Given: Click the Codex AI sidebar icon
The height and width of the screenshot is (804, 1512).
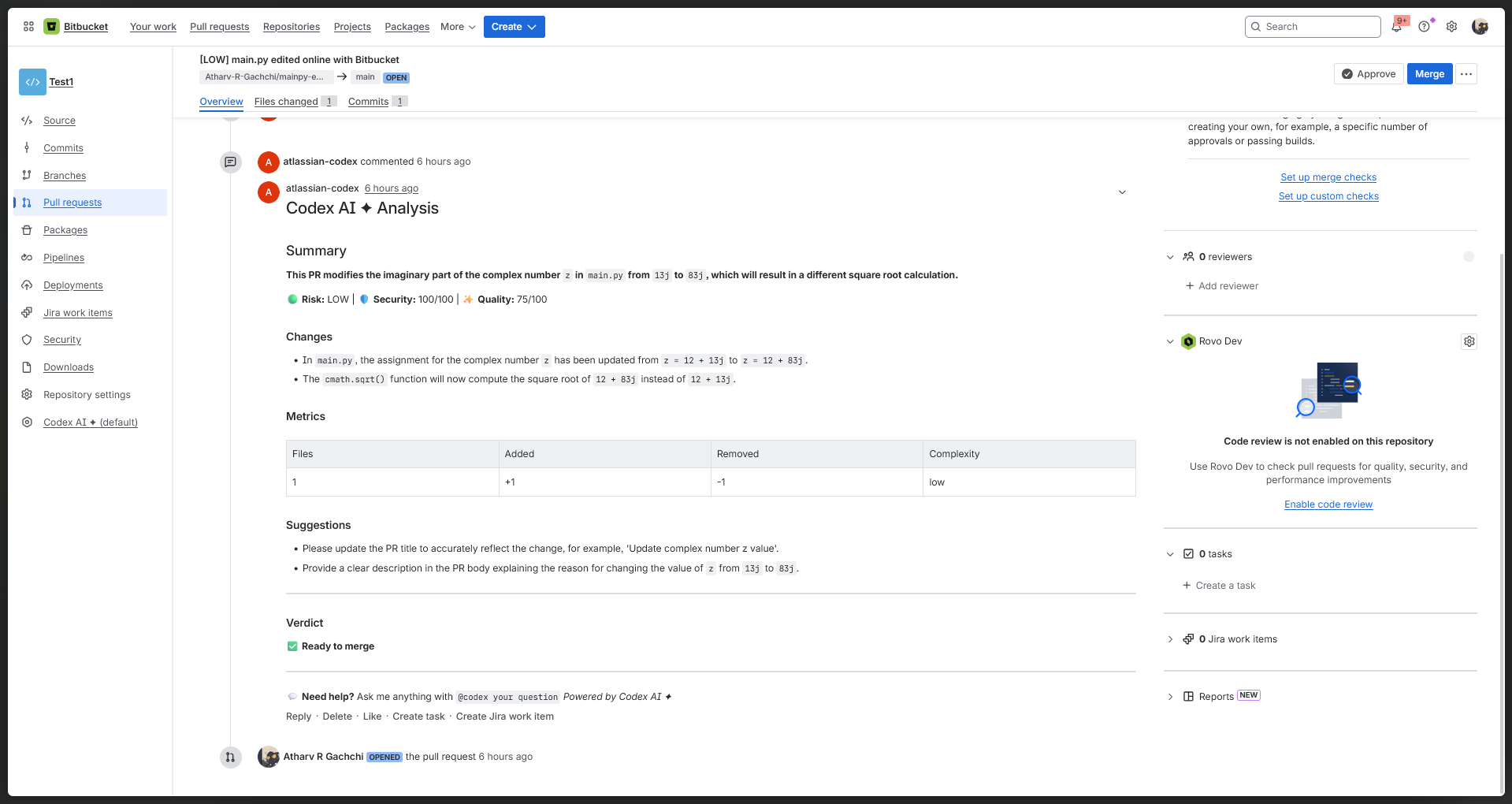Looking at the screenshot, I should [x=27, y=422].
